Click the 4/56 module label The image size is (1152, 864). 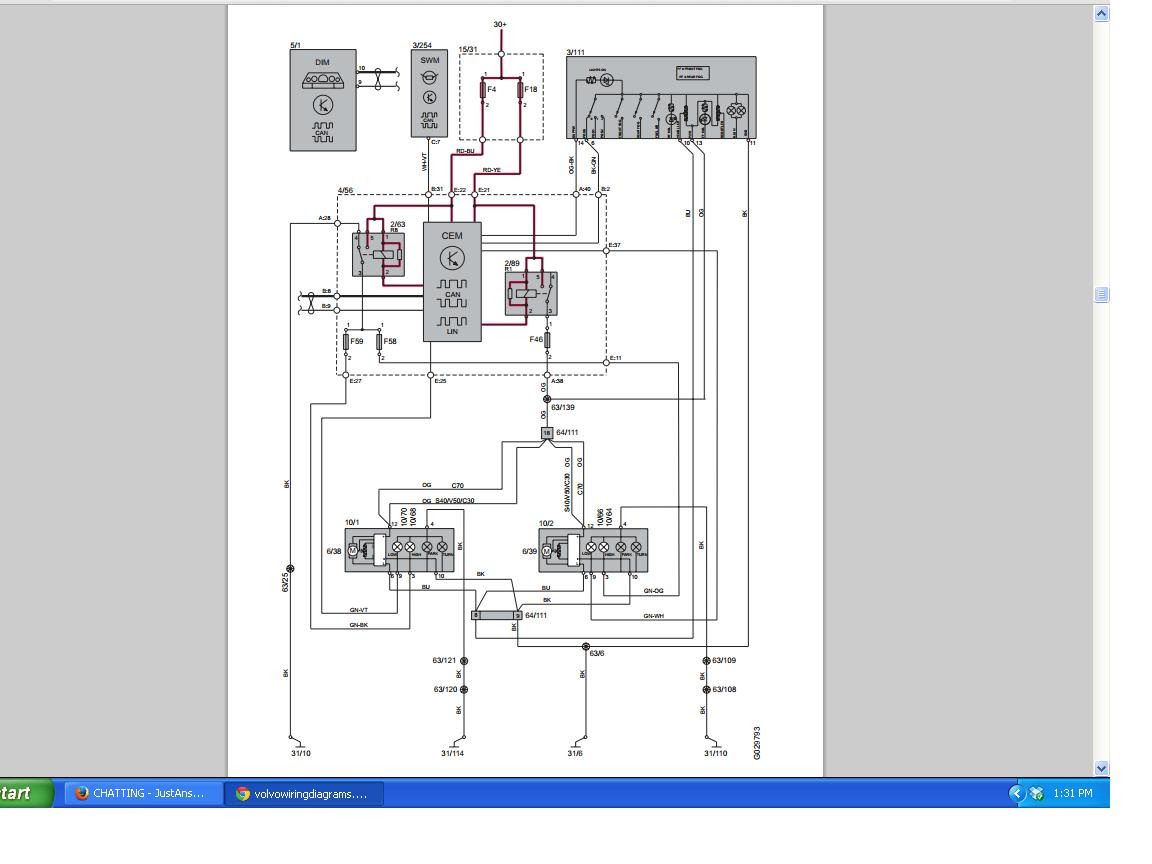click(345, 190)
